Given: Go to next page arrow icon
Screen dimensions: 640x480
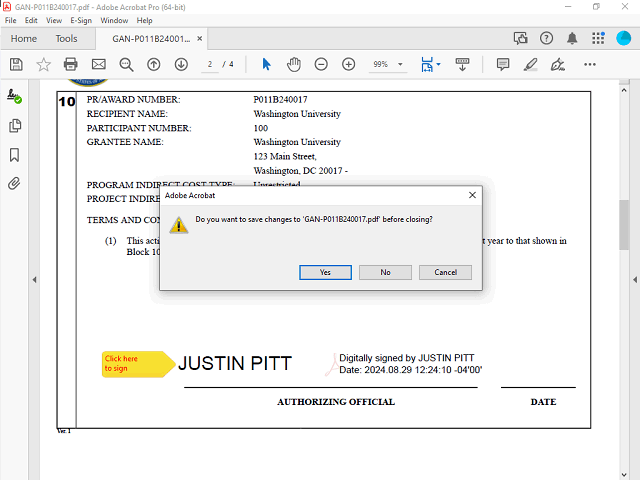Looking at the screenshot, I should [x=181, y=64].
